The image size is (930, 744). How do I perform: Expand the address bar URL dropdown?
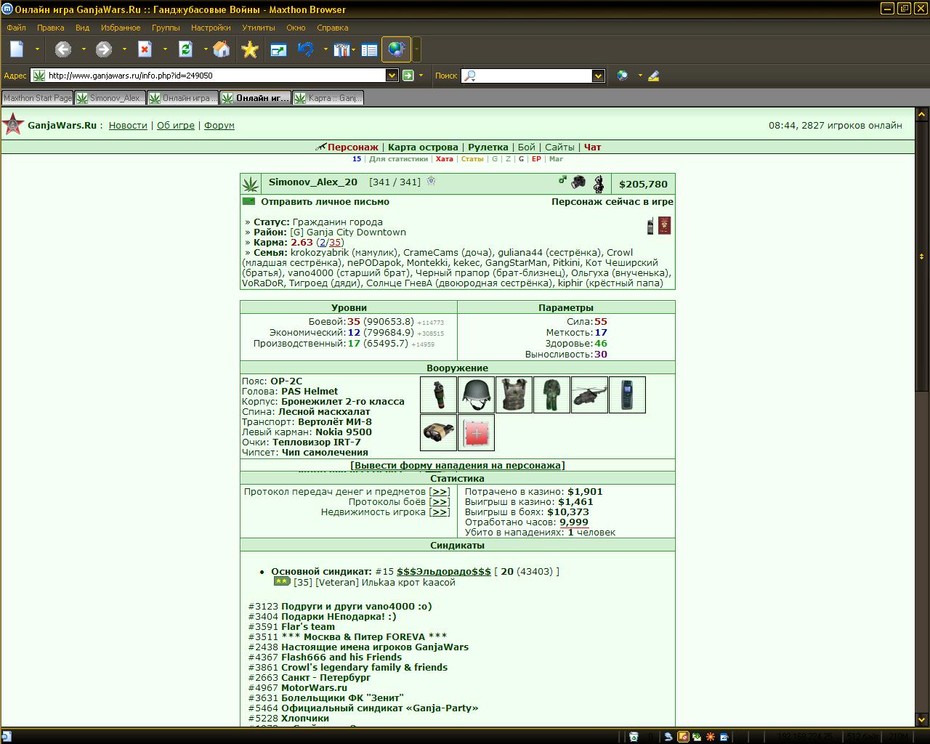pyautogui.click(x=391, y=75)
